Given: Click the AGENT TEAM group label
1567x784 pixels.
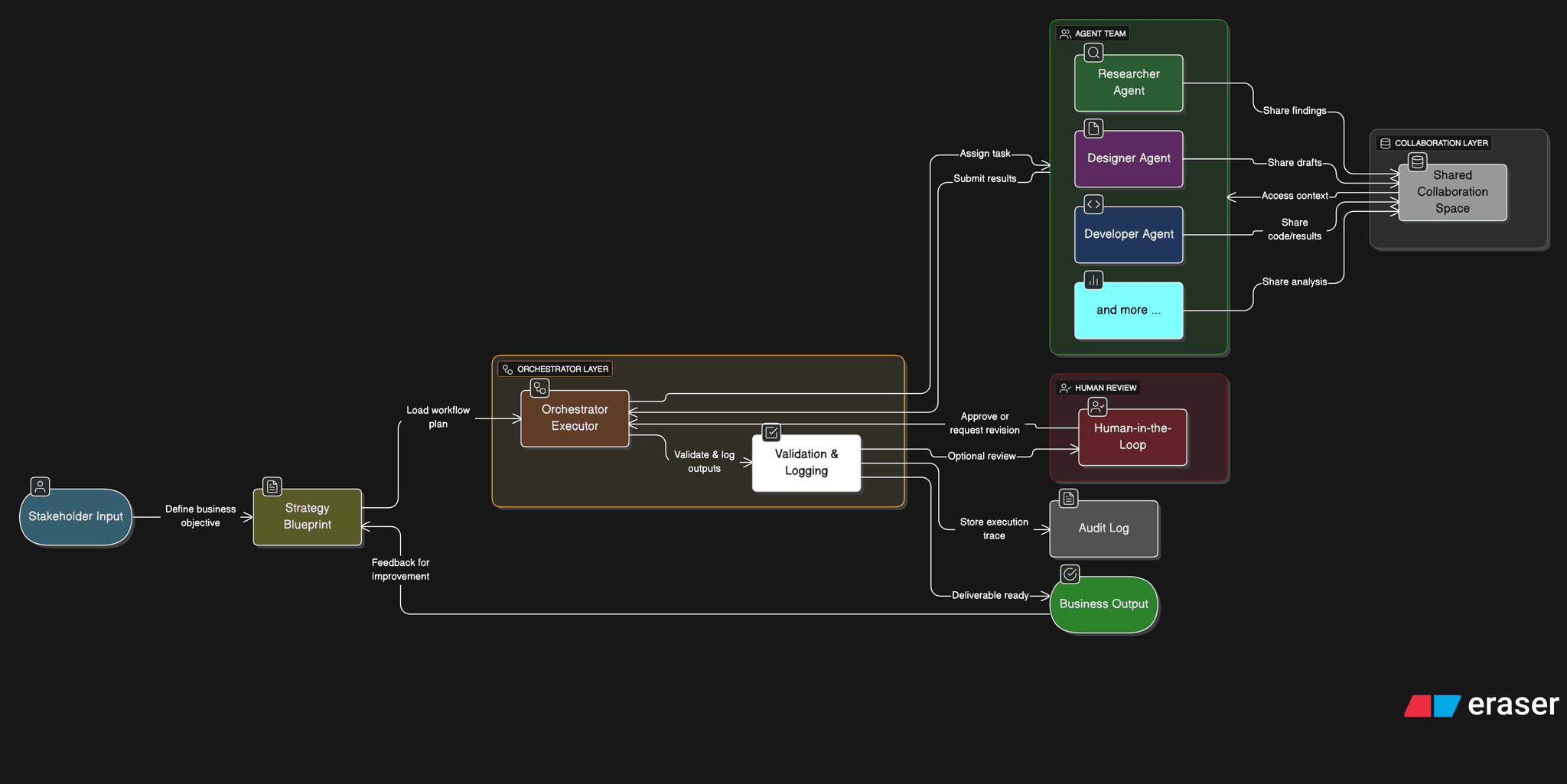Looking at the screenshot, I should tap(1100, 34).
